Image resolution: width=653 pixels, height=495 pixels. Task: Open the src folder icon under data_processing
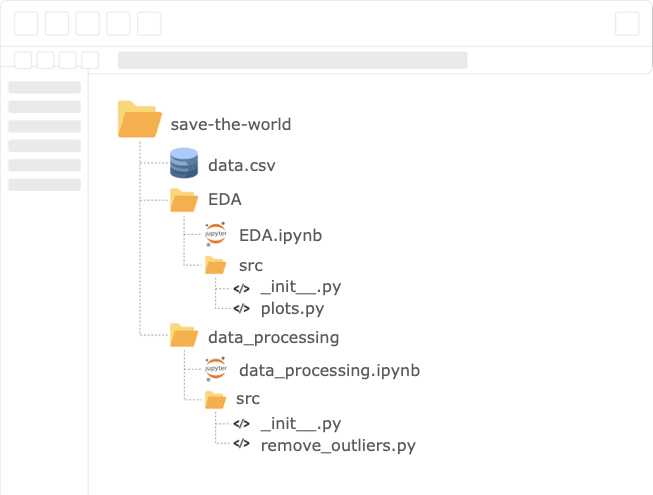(x=215, y=400)
